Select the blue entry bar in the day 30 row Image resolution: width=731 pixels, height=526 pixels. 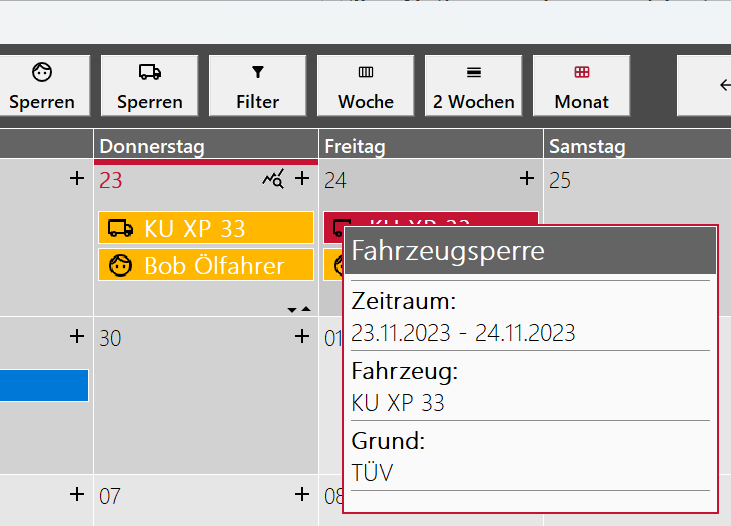(x=44, y=385)
